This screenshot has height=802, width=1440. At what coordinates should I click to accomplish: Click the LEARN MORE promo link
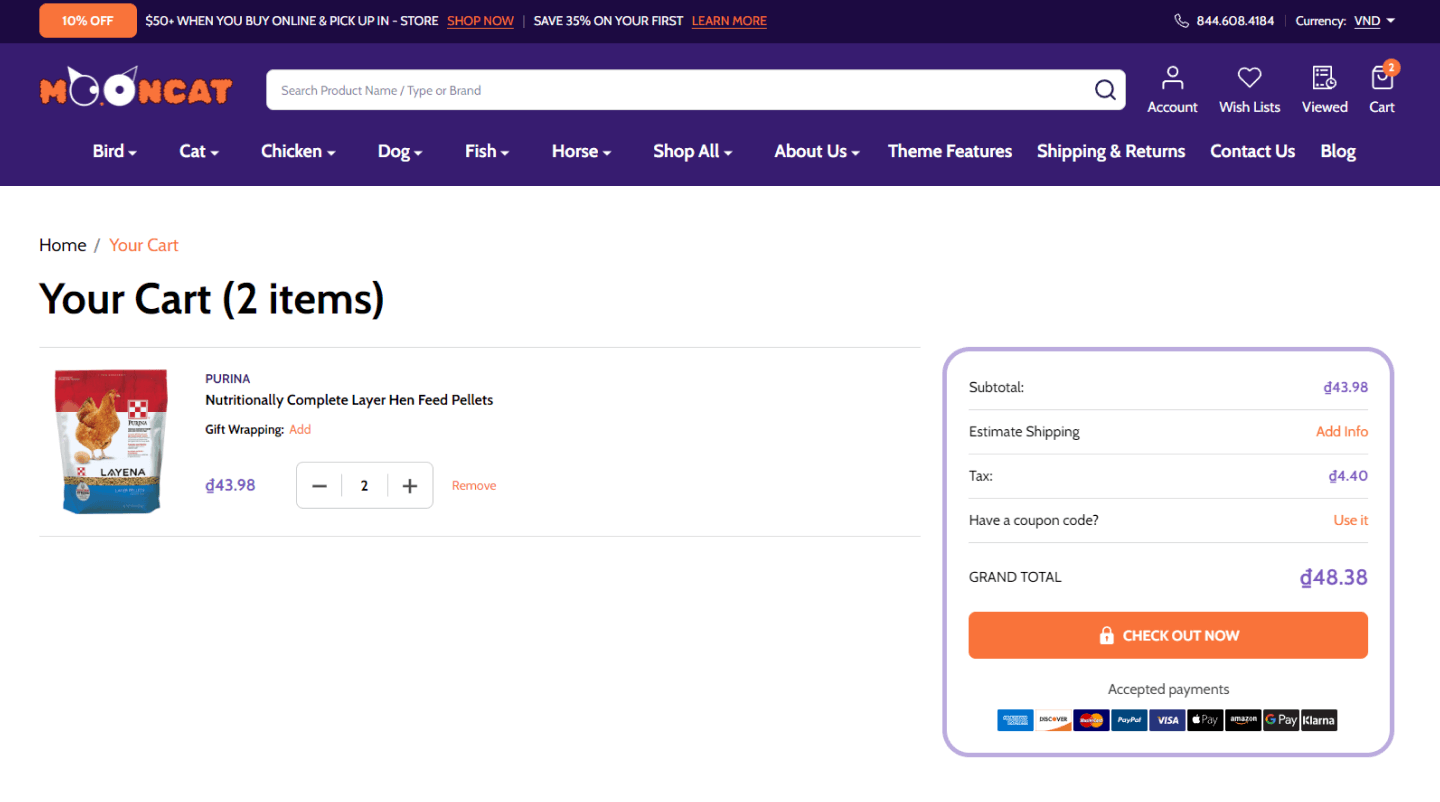(x=729, y=21)
